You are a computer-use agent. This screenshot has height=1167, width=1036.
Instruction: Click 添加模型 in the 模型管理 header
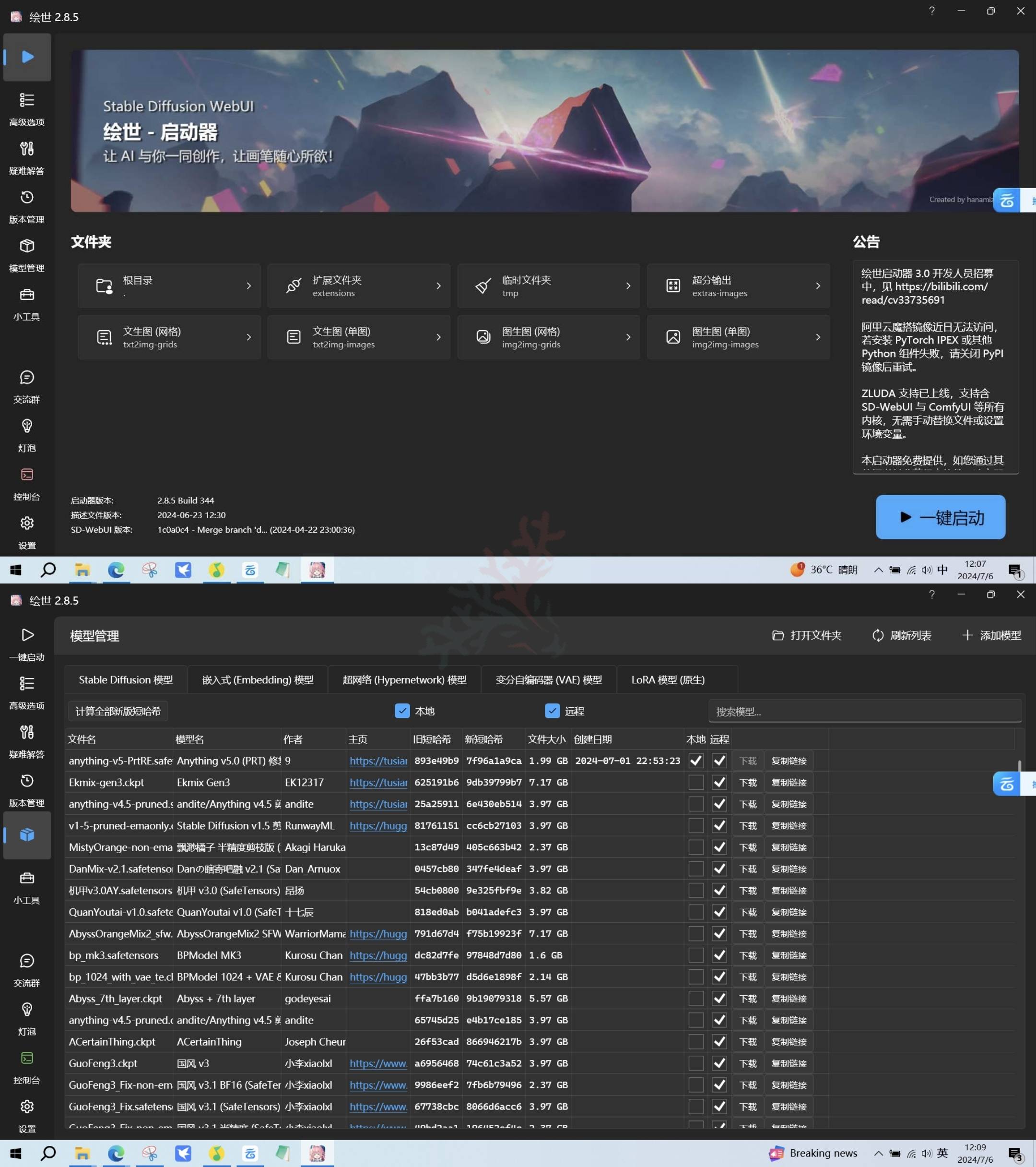tap(991, 635)
